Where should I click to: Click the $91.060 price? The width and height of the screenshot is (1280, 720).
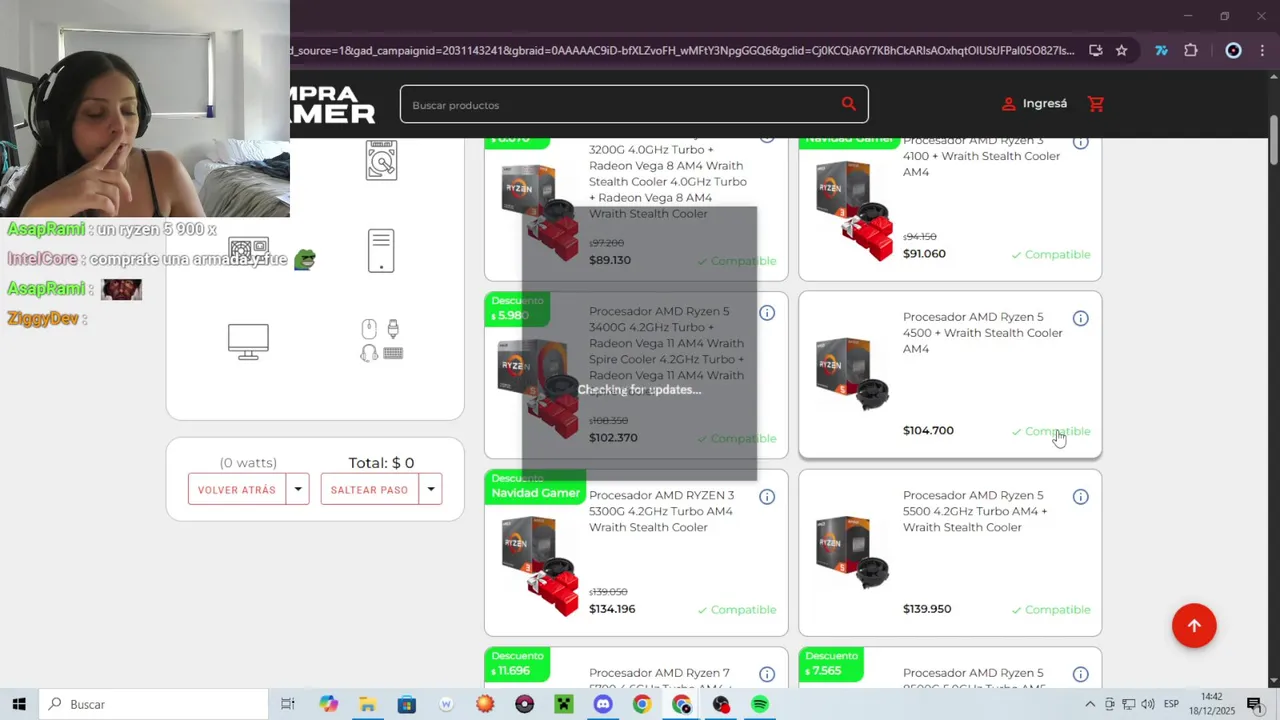(x=924, y=254)
